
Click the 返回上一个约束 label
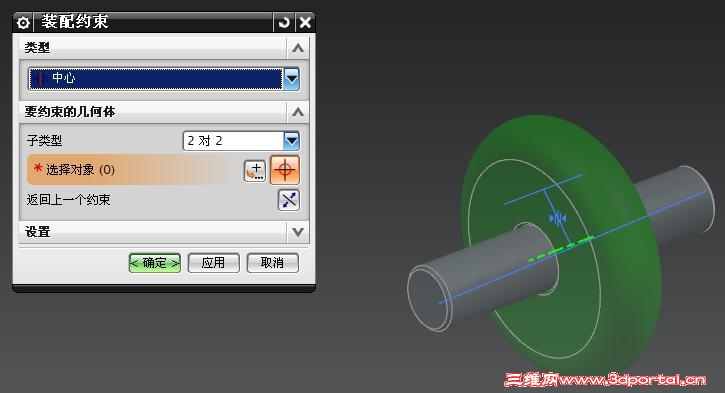(x=68, y=200)
